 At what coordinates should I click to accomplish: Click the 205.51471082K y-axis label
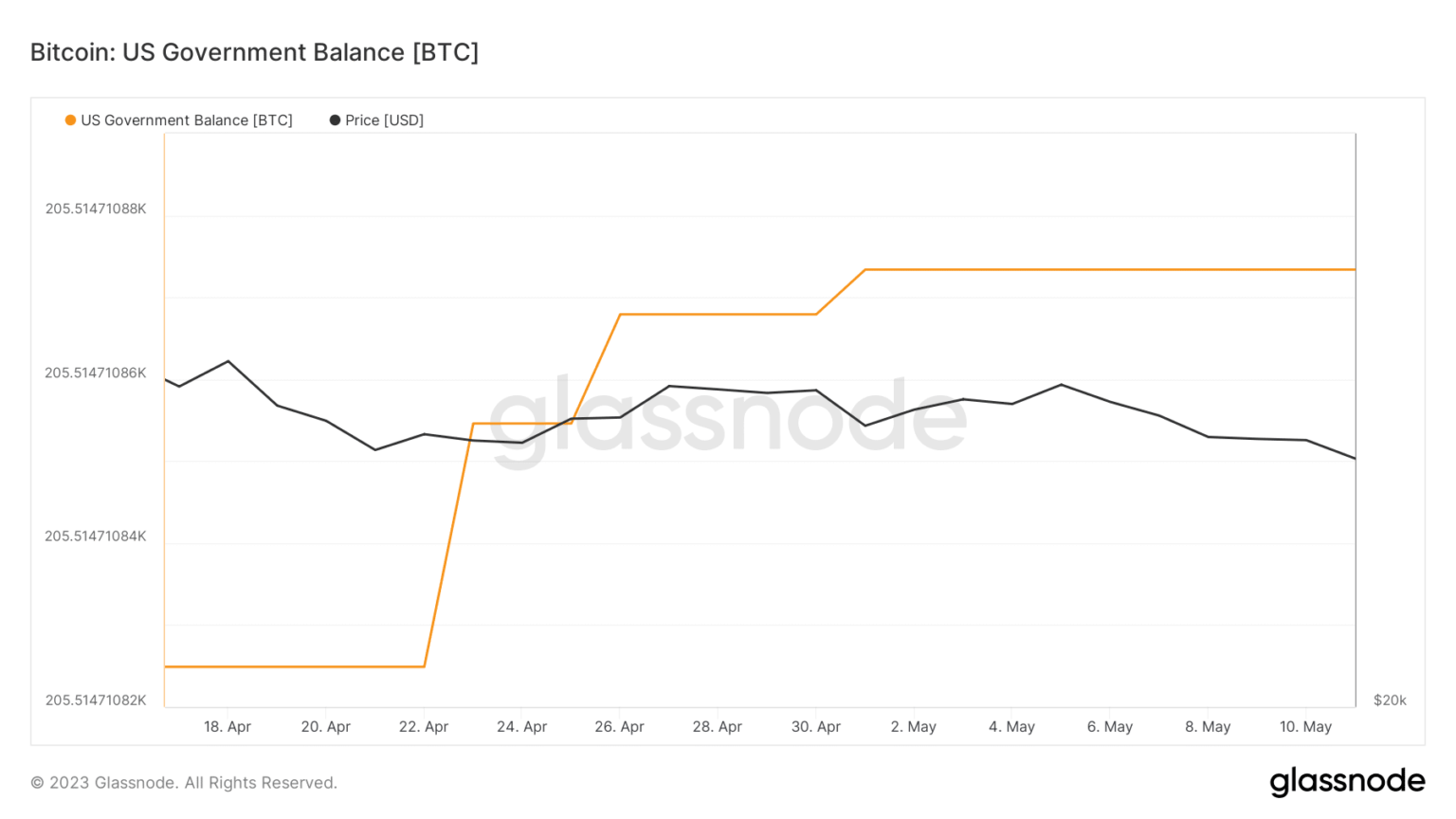96,701
